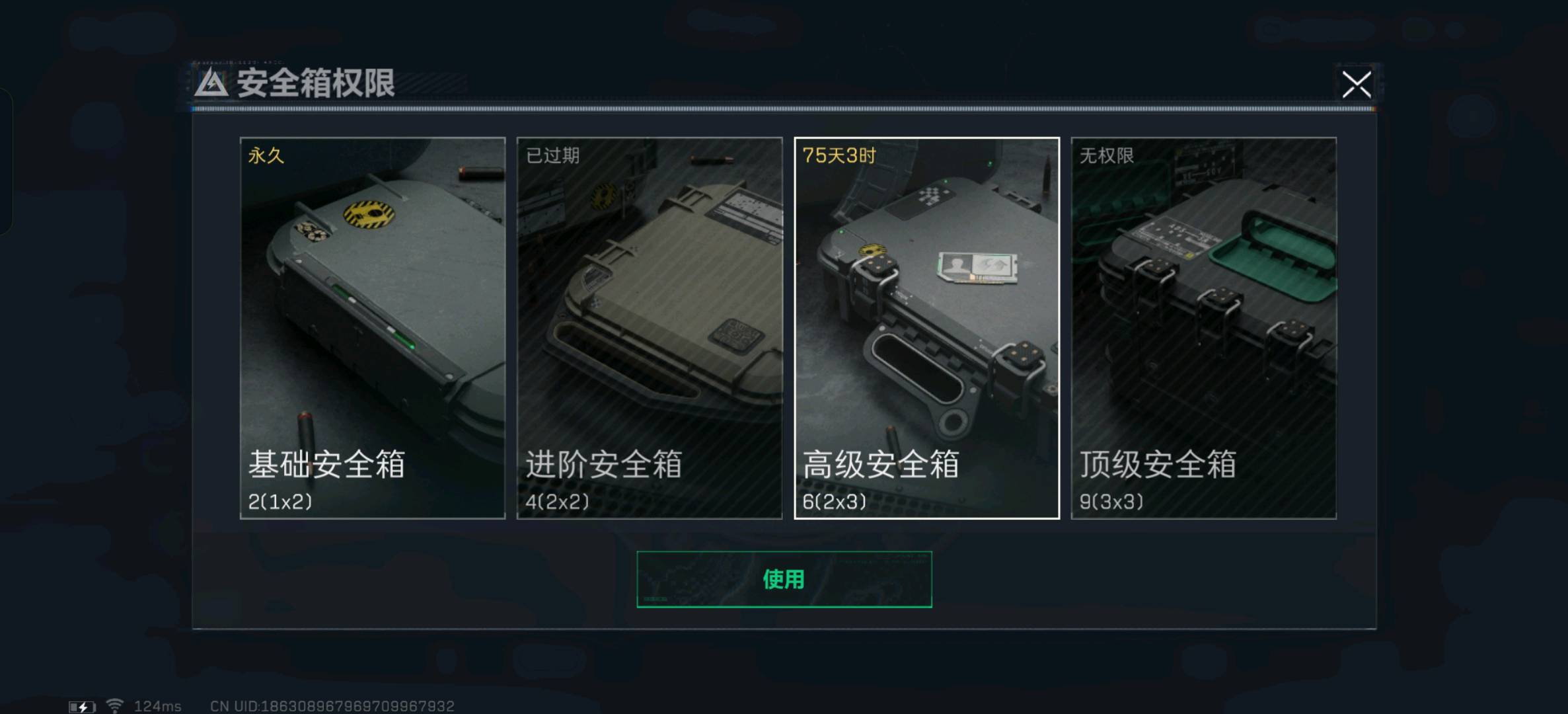This screenshot has width=1568, height=714.
Task: Select the 高级安全箱 card
Action: [926, 328]
